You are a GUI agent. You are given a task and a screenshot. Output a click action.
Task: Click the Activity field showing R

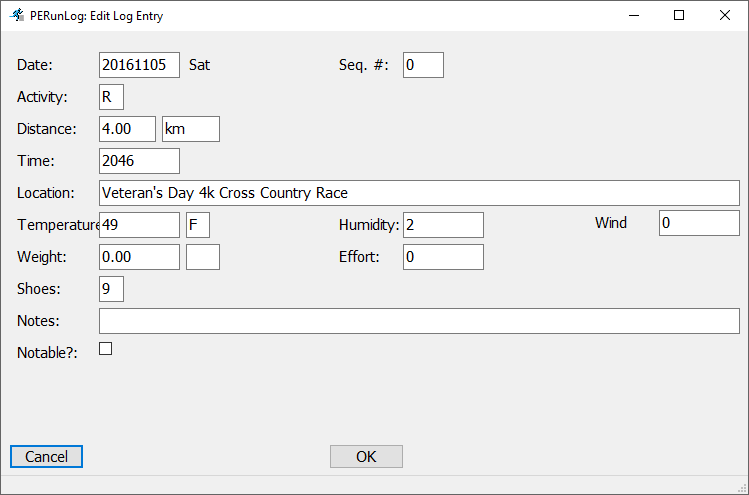[x=111, y=97]
